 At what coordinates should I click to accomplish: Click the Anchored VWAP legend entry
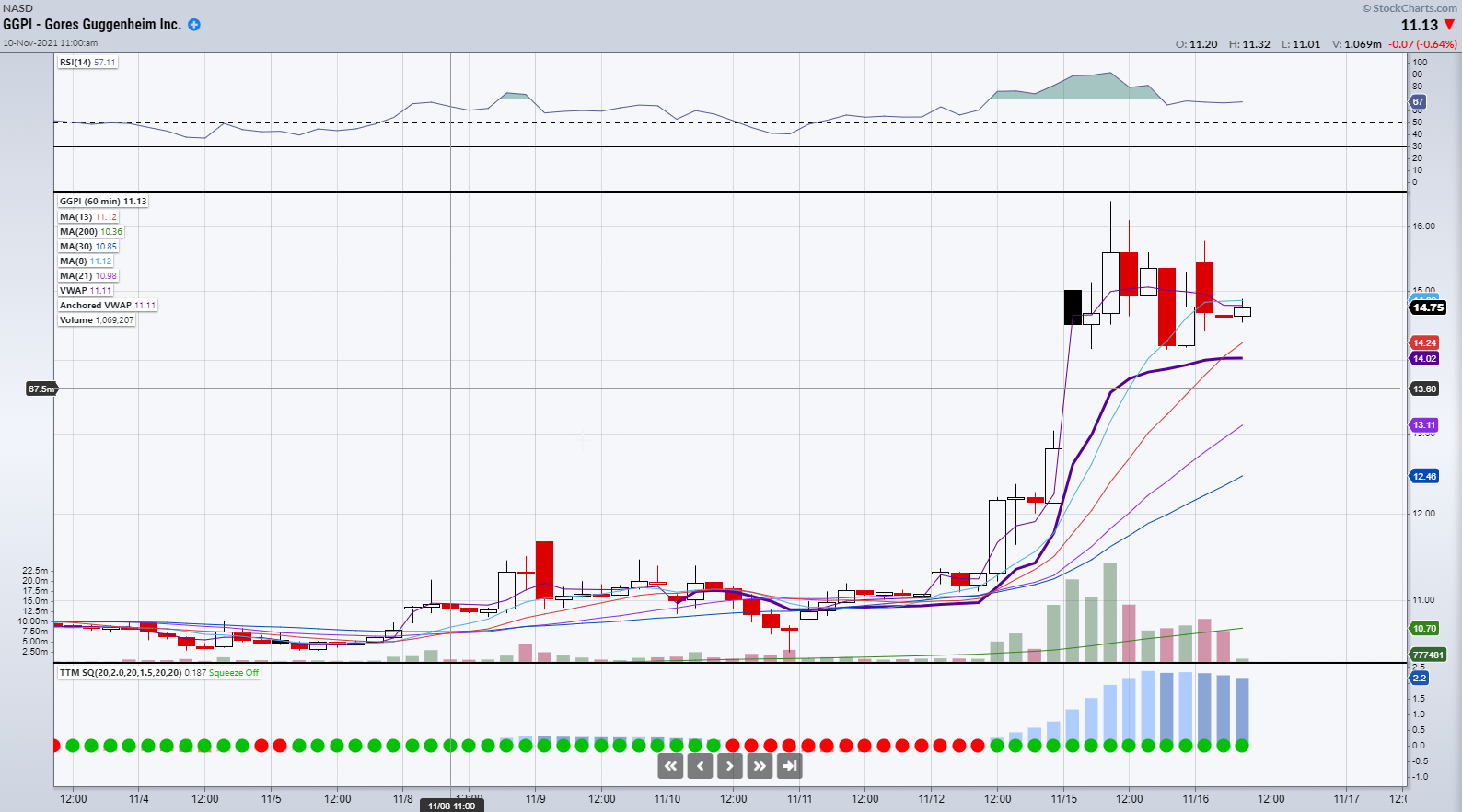108,306
